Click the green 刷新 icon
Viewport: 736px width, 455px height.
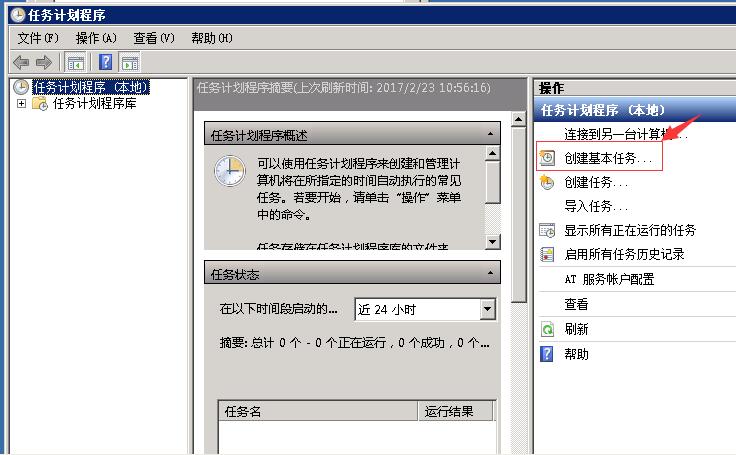point(547,328)
